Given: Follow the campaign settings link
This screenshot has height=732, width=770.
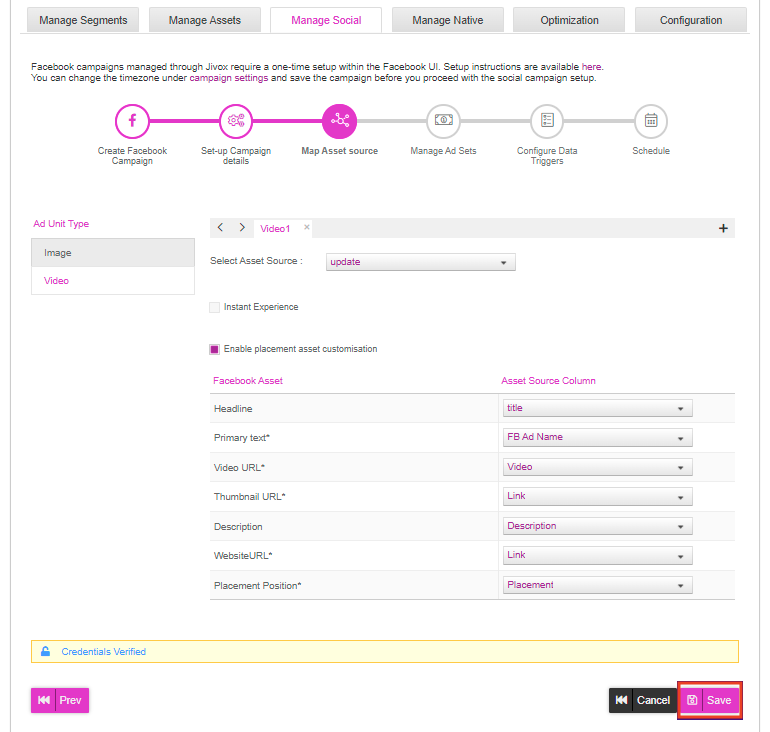Looking at the screenshot, I should (229, 78).
